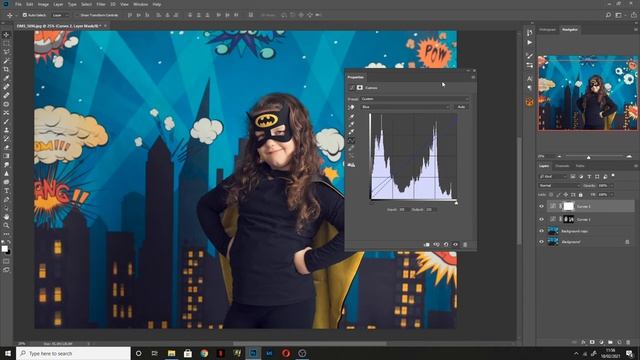Screen dimensions: 640x360
Task: Open the File menu
Action: click(x=18, y=4)
